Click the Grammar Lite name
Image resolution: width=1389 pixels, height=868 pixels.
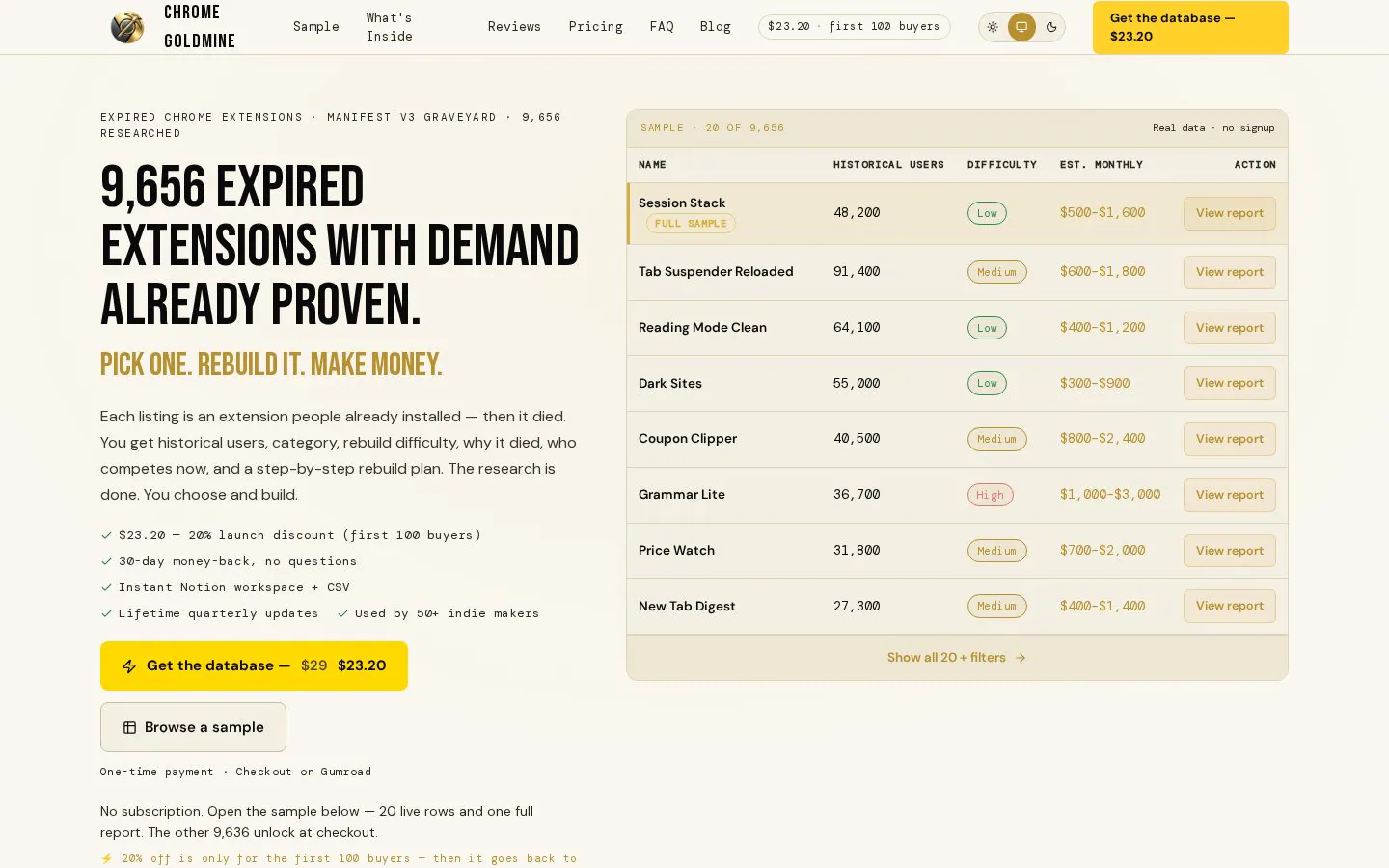pos(682,495)
